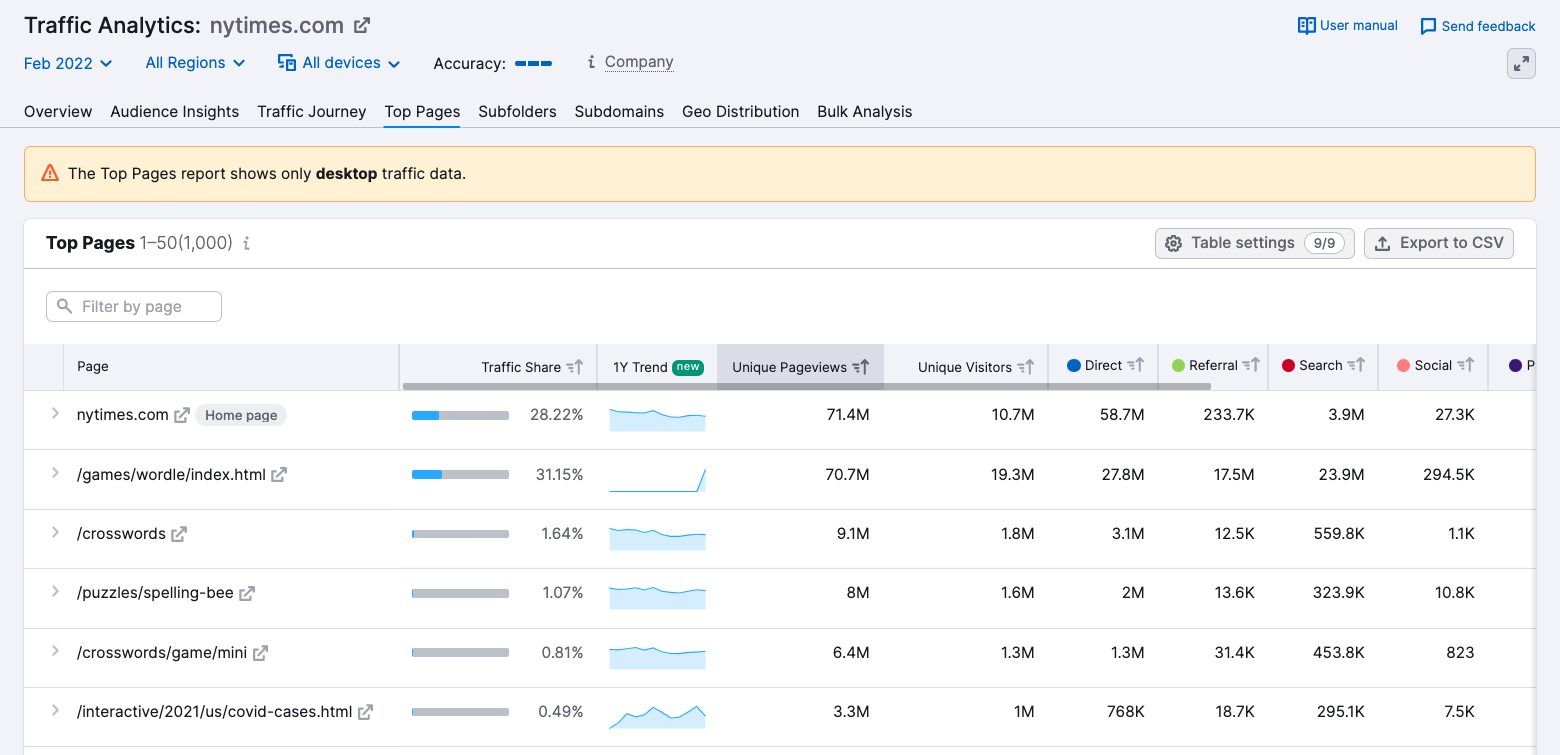1560x755 pixels.
Task: Expand the /puzzles/spelling-bee row
Action: click(55, 591)
